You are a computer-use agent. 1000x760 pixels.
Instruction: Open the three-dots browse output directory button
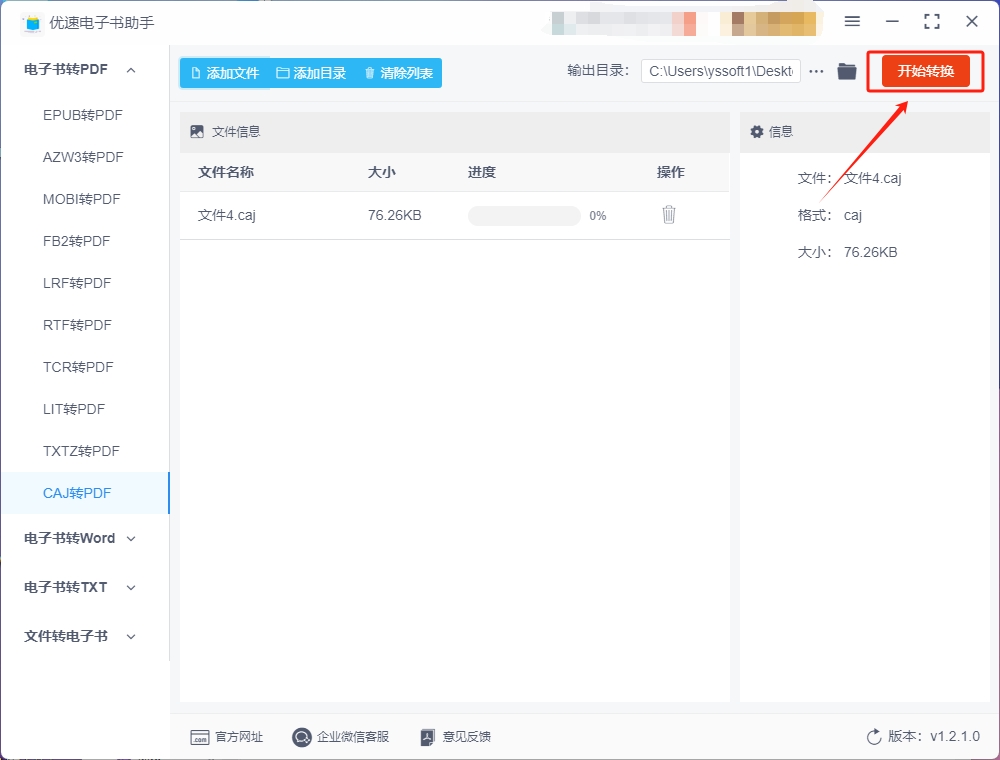point(816,71)
